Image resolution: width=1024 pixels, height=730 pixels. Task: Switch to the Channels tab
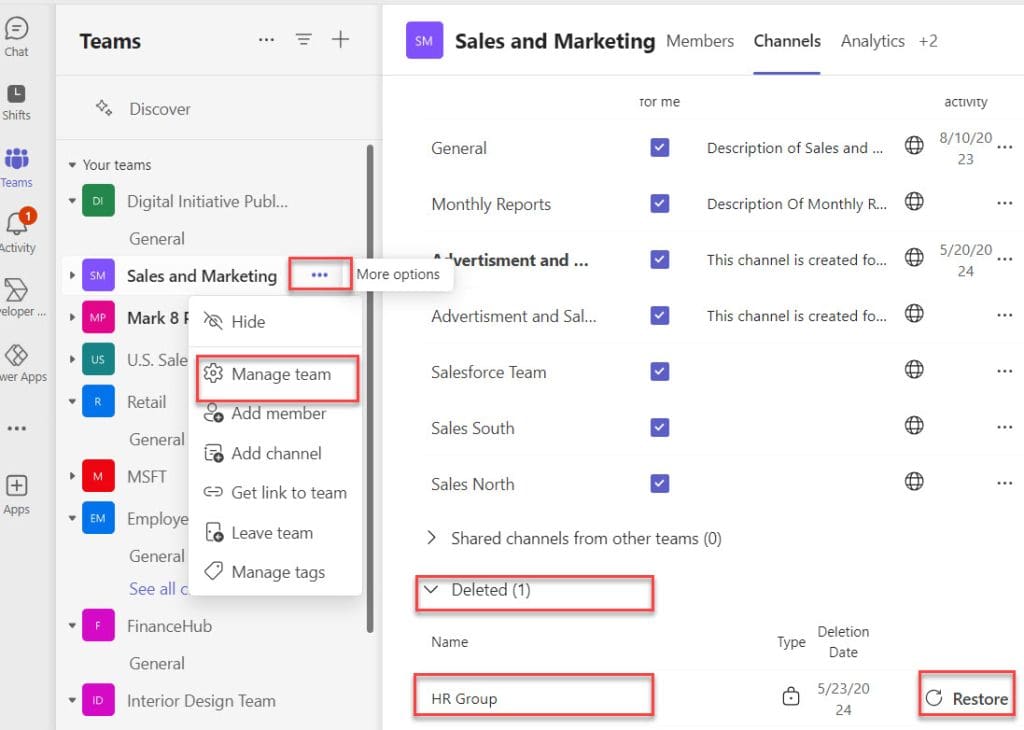[x=787, y=41]
